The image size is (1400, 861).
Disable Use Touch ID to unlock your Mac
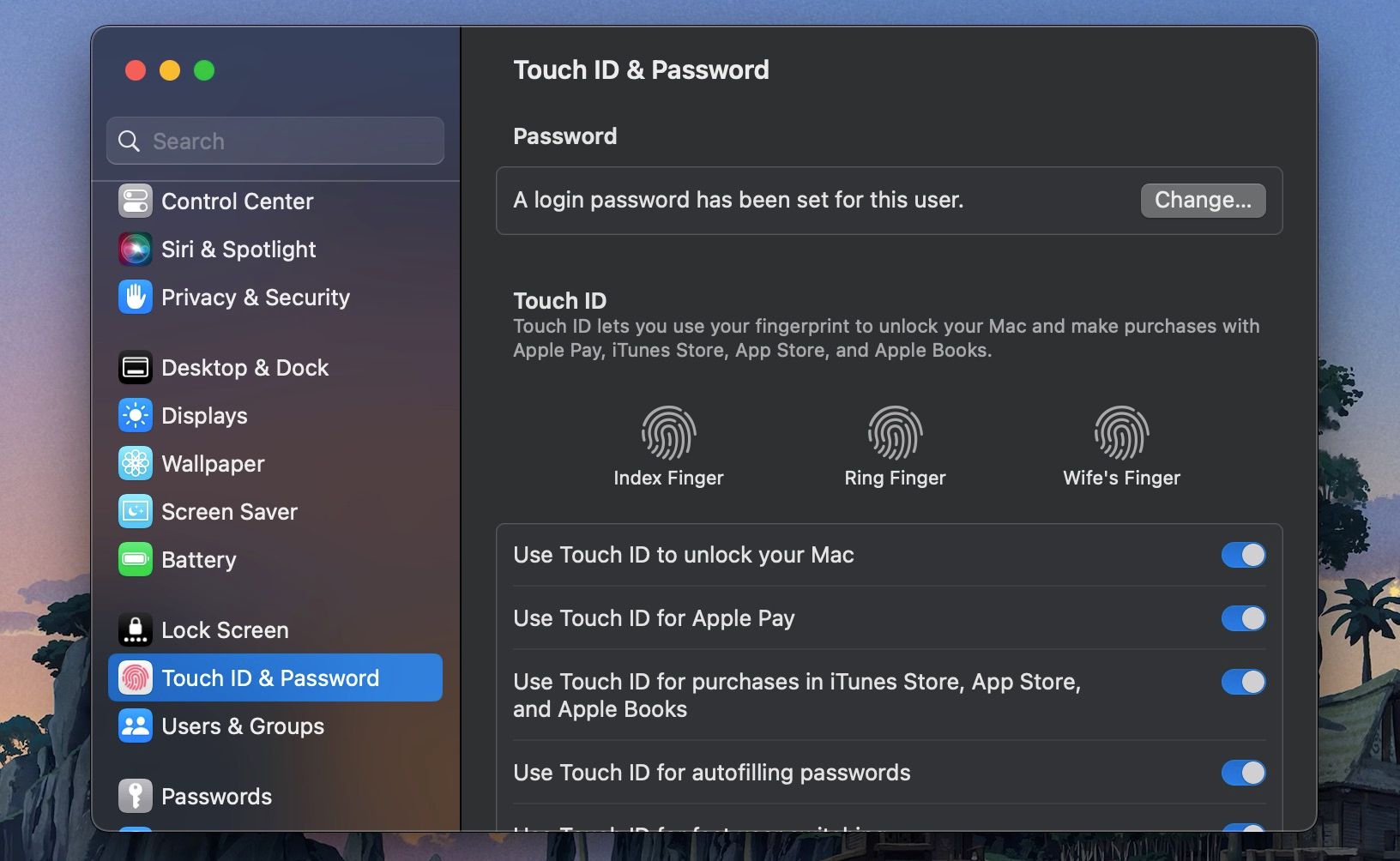click(1243, 555)
